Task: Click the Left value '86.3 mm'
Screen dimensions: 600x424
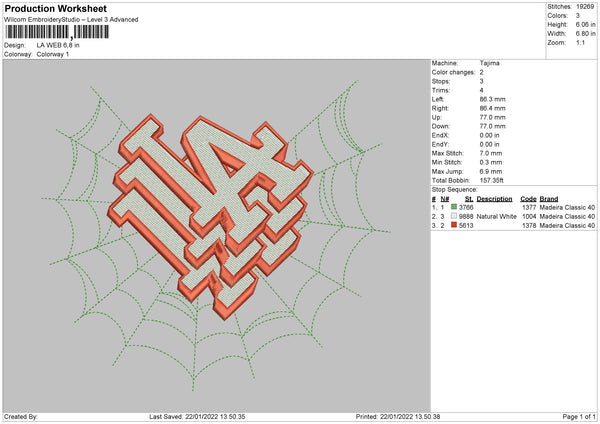Action: point(492,99)
